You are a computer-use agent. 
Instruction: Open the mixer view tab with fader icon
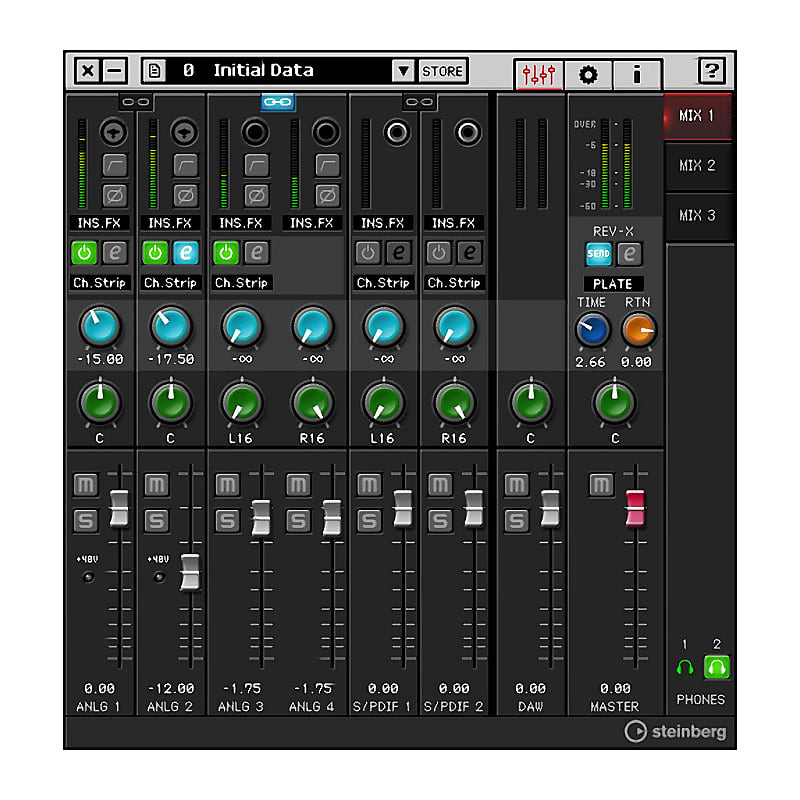pos(539,74)
